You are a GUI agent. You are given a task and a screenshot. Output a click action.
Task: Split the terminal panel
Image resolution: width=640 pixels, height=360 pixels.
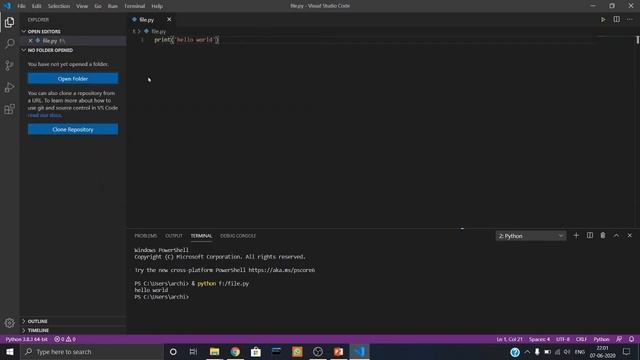589,236
